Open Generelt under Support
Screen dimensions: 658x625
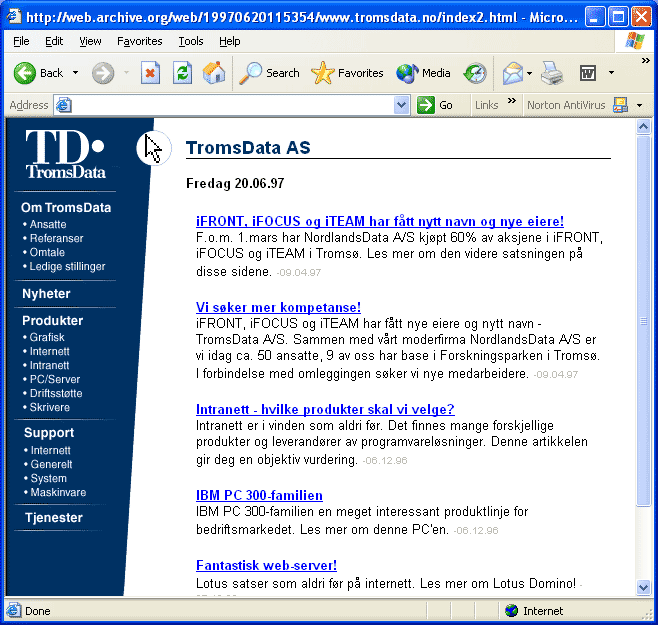click(x=51, y=464)
